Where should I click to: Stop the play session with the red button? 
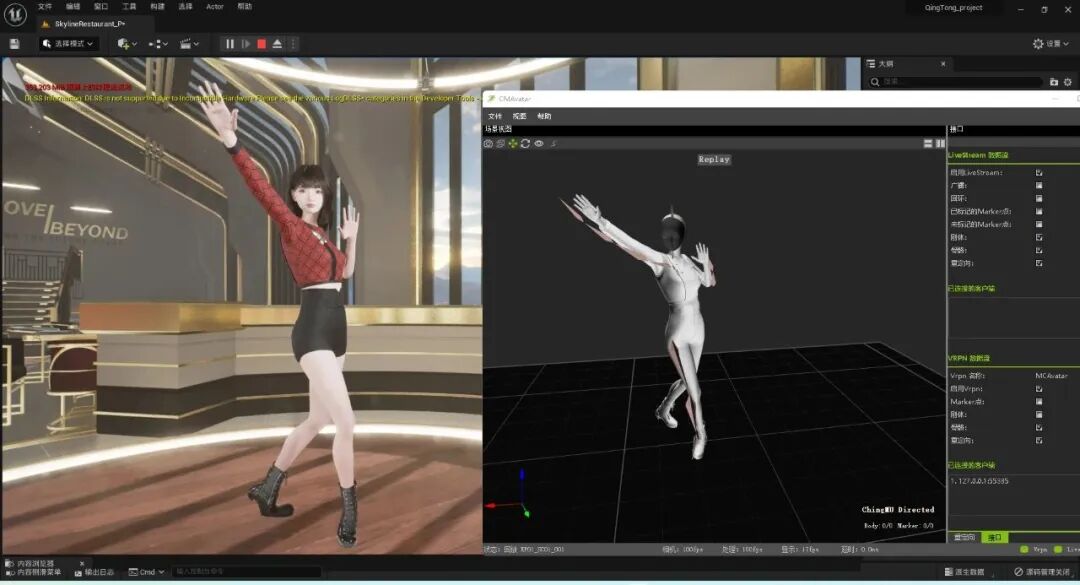tap(262, 44)
